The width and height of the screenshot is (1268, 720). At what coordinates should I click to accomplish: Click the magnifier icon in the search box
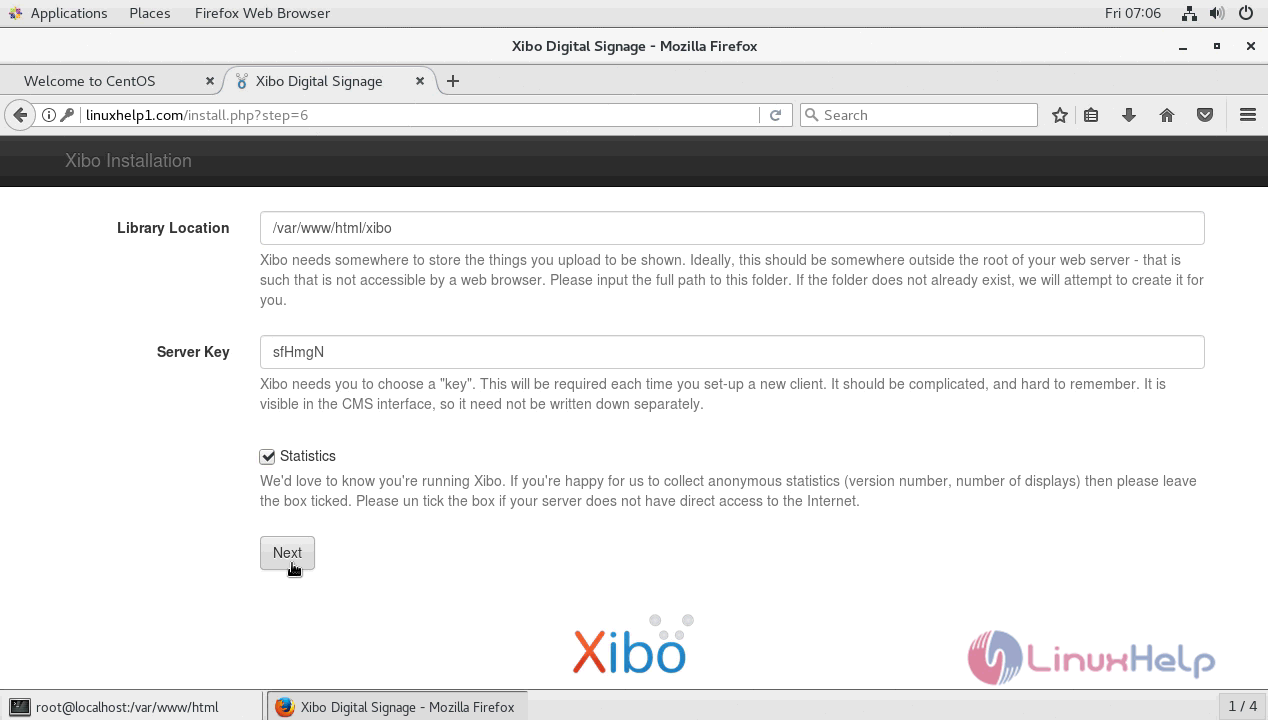tap(812, 115)
